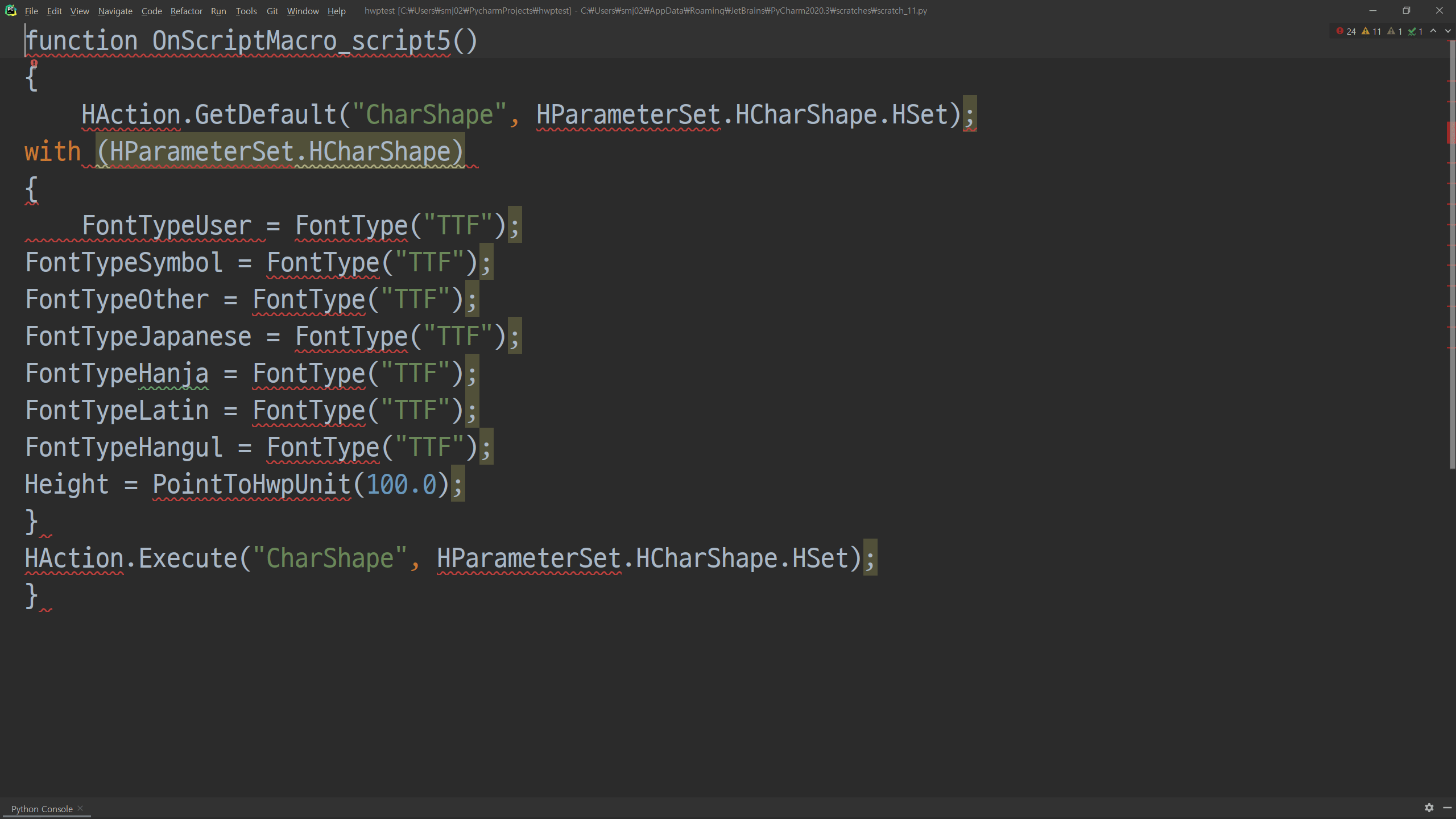This screenshot has width=1456, height=819.
Task: Select the Python Console tab
Action: (42, 809)
